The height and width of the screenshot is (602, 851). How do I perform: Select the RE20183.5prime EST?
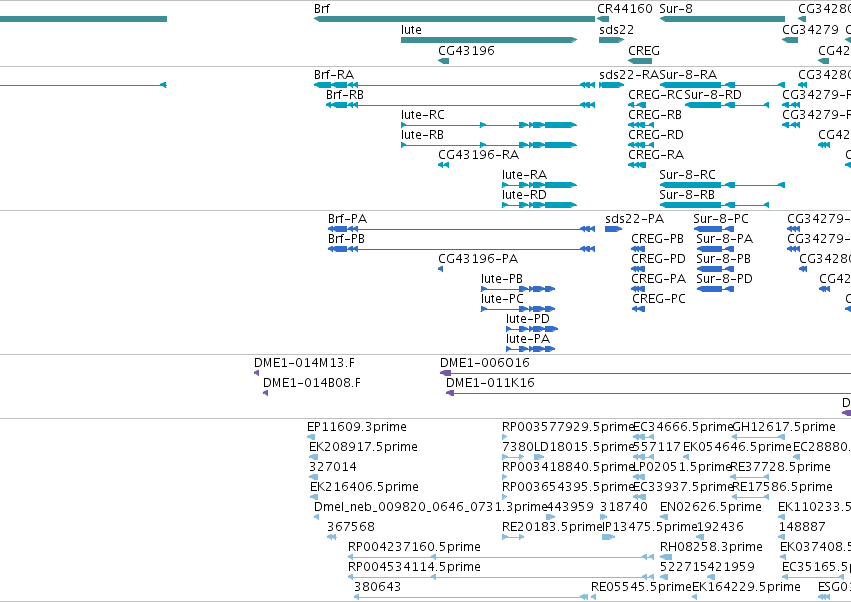[x=513, y=537]
